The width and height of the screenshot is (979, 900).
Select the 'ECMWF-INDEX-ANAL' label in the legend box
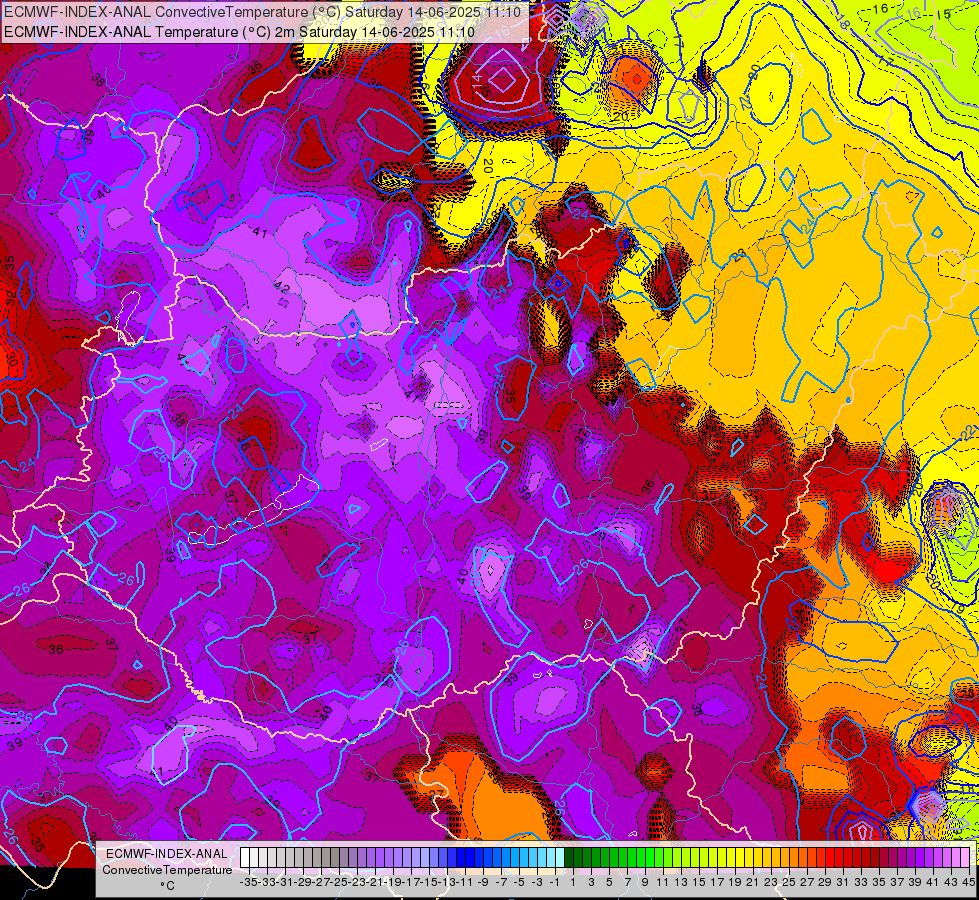click(x=167, y=854)
